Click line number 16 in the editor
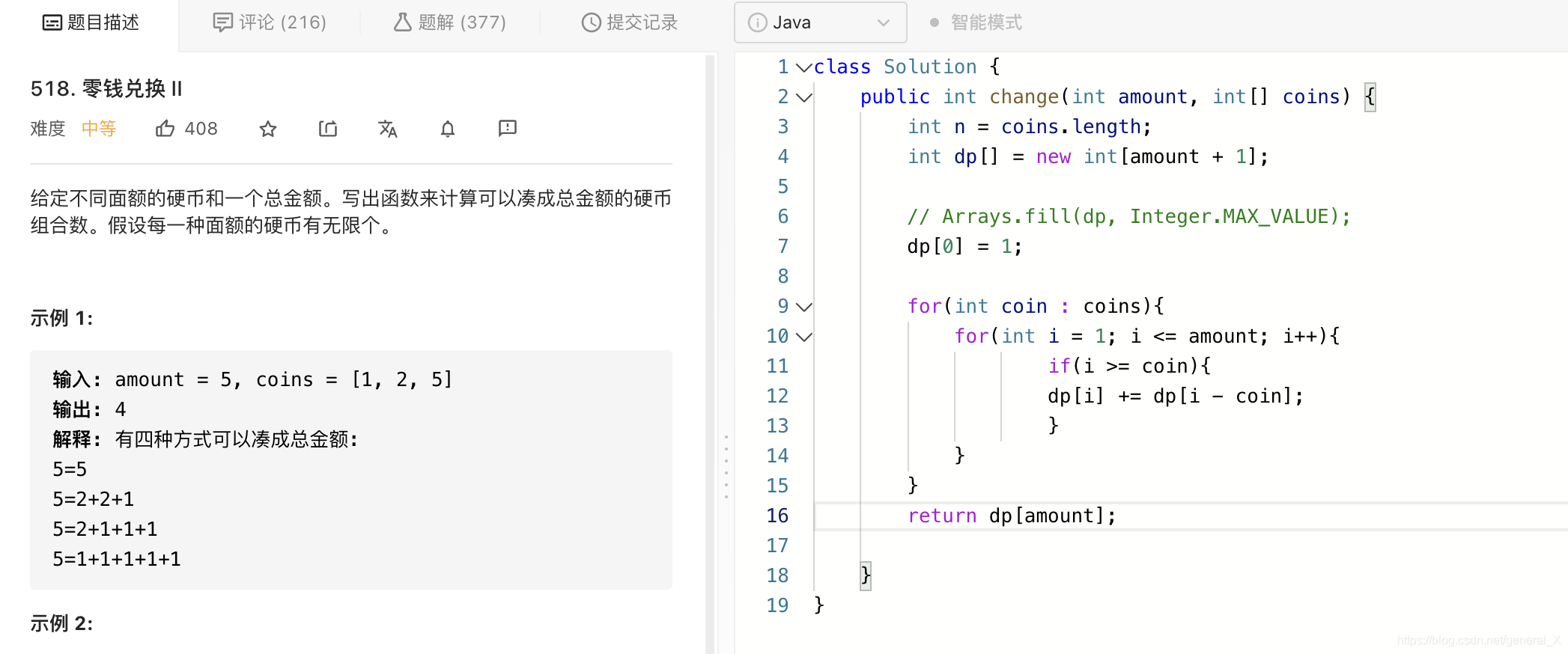 (x=777, y=516)
